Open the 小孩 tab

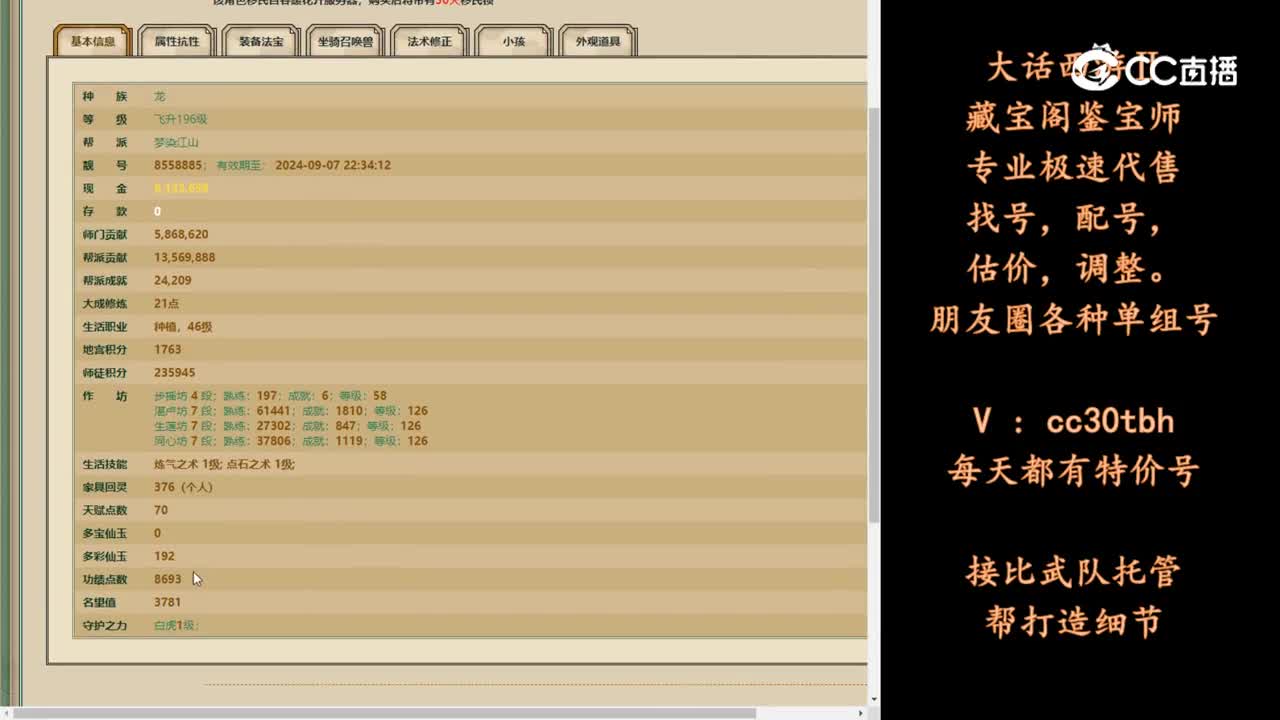click(x=514, y=41)
